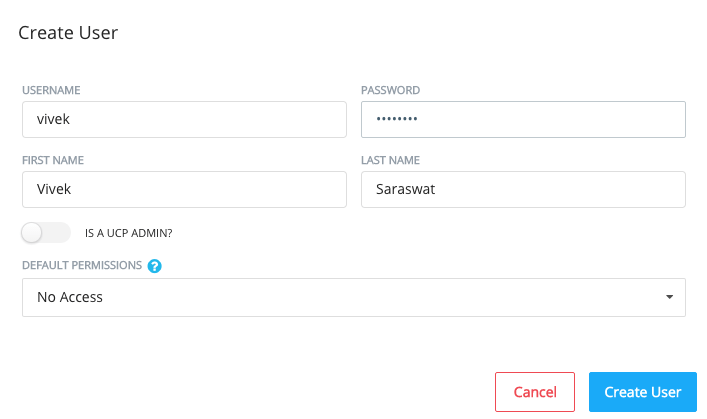The image size is (707, 419).
Task: Expand the Default Permissions dropdown arrow
Action: point(670,297)
